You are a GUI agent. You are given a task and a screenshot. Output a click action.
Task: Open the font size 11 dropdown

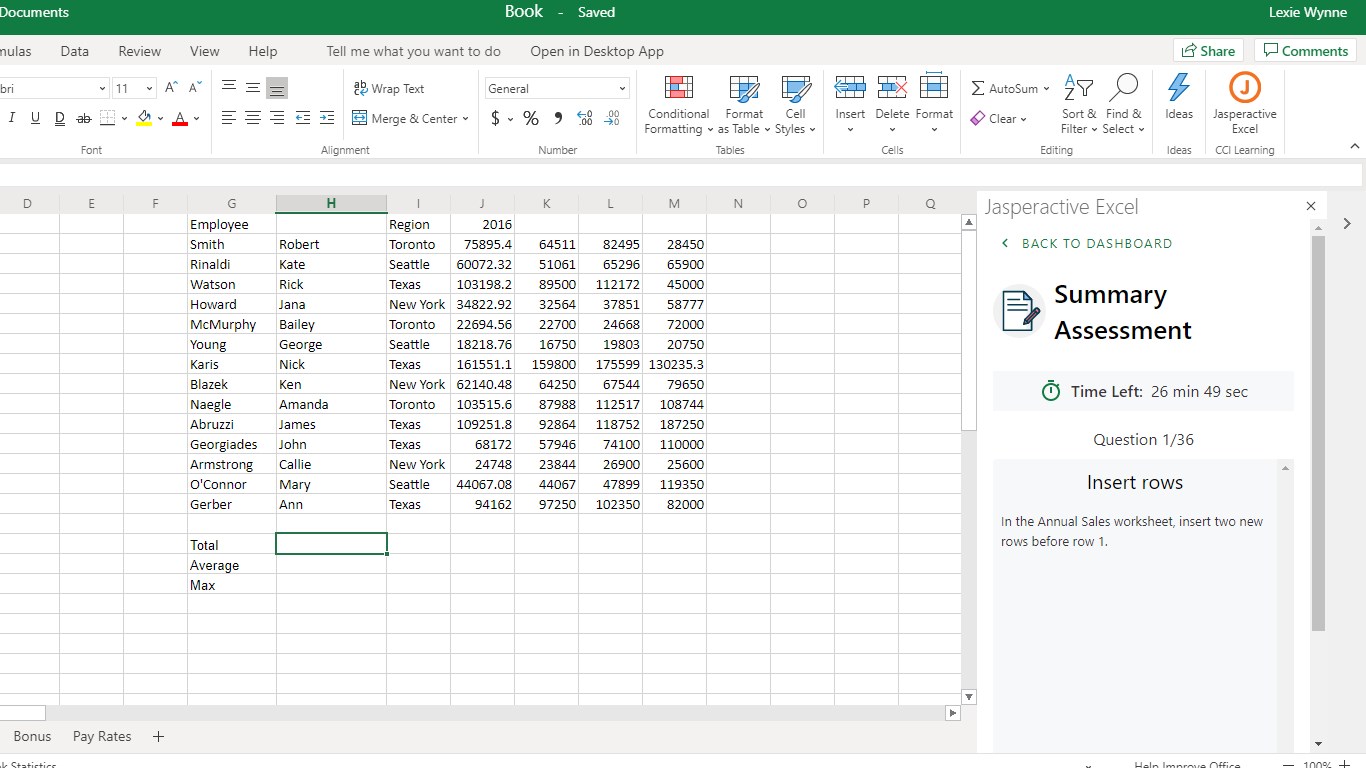149,89
